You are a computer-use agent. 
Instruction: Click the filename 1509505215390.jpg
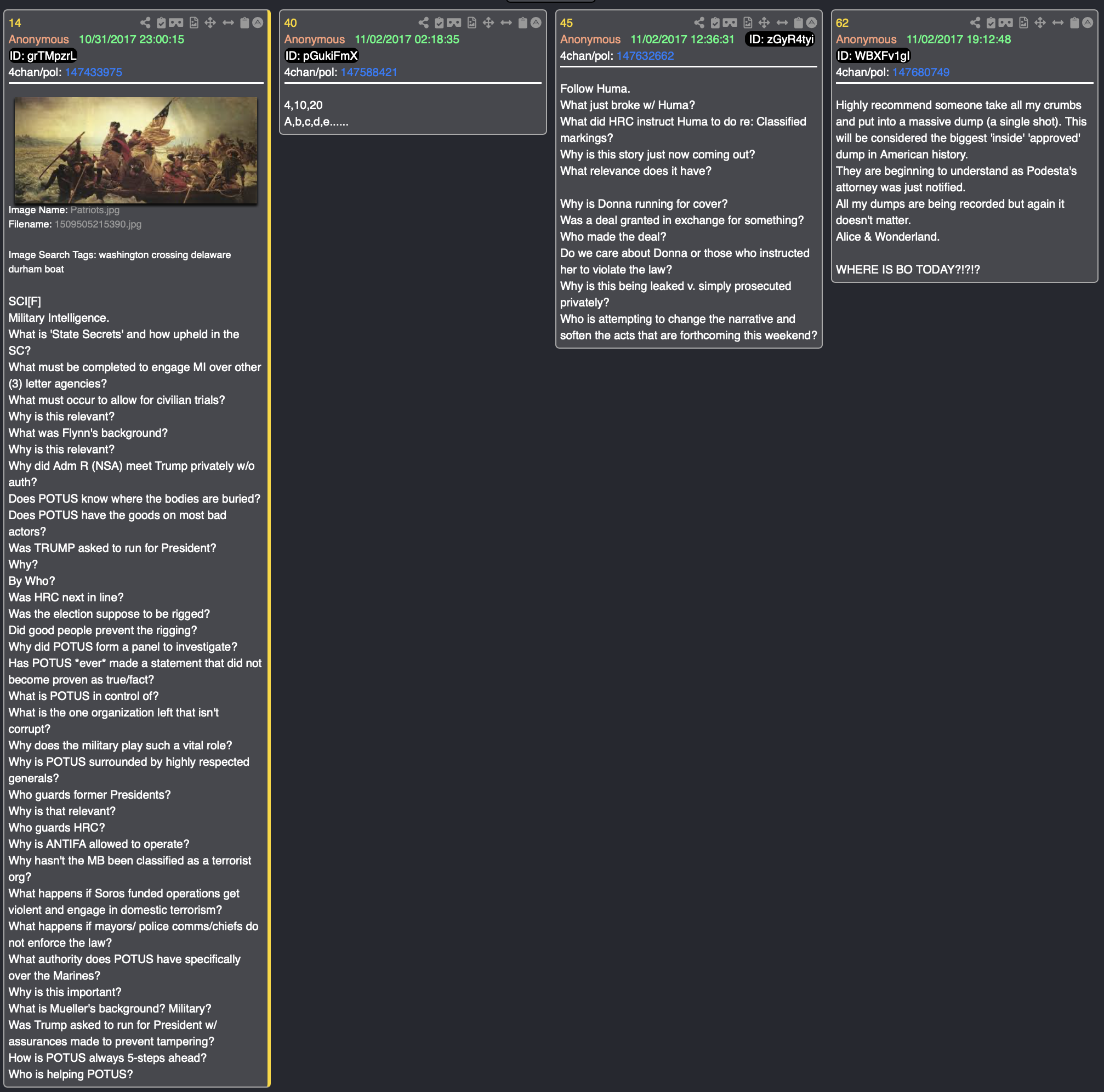(98, 225)
